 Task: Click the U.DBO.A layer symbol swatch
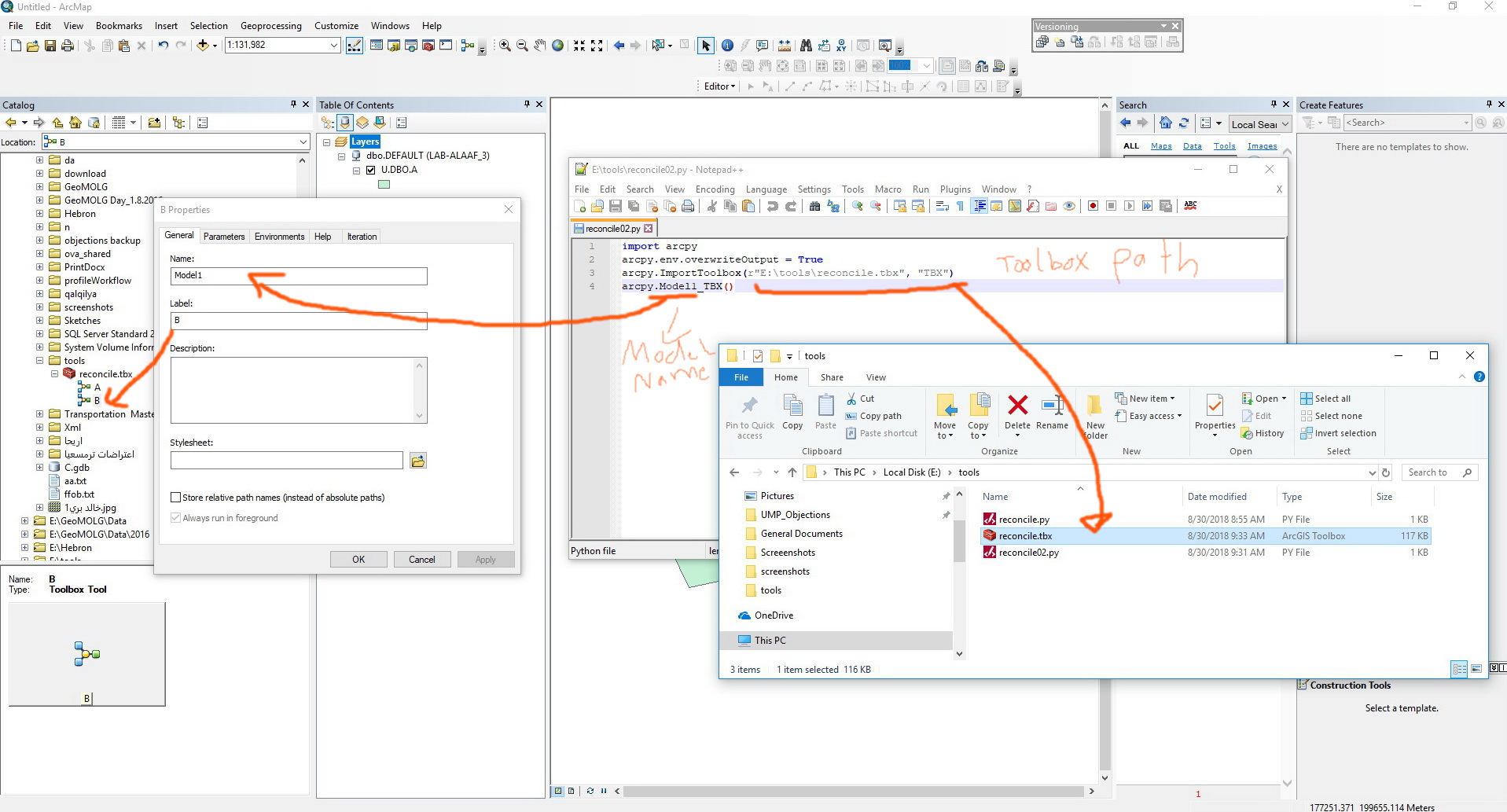coord(384,185)
